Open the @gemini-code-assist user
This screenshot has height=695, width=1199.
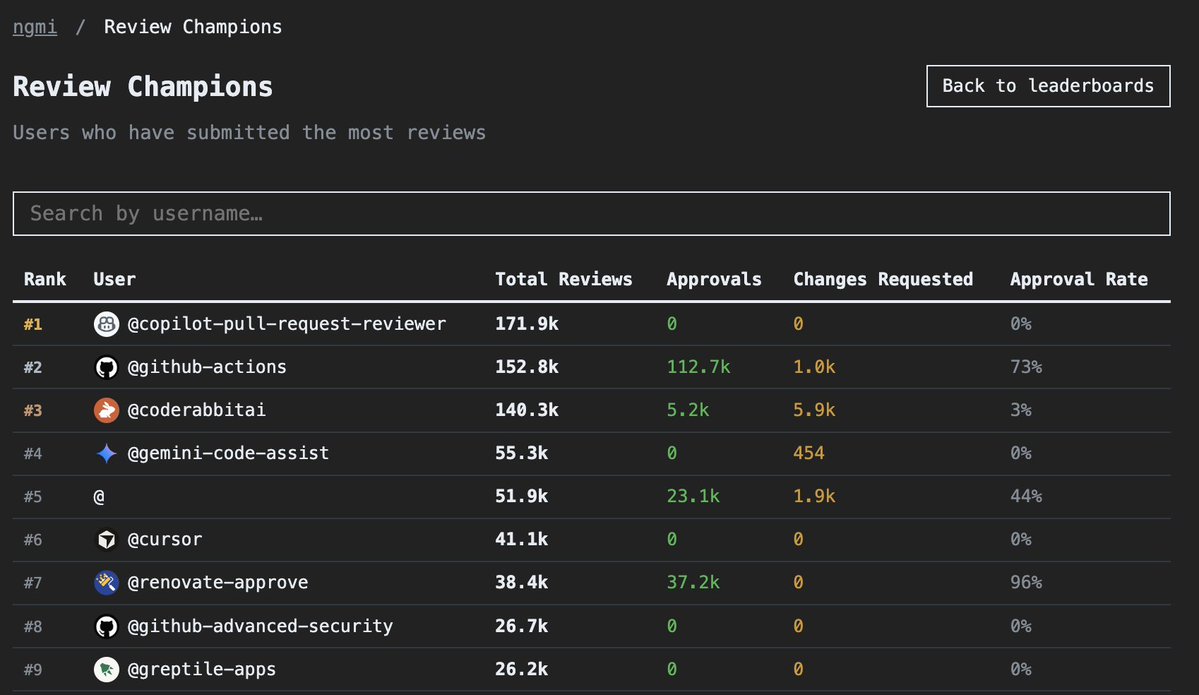click(x=228, y=453)
